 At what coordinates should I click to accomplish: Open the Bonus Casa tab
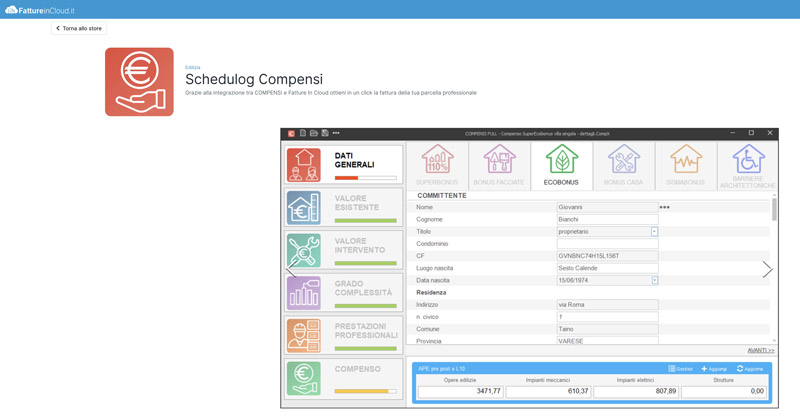623,165
